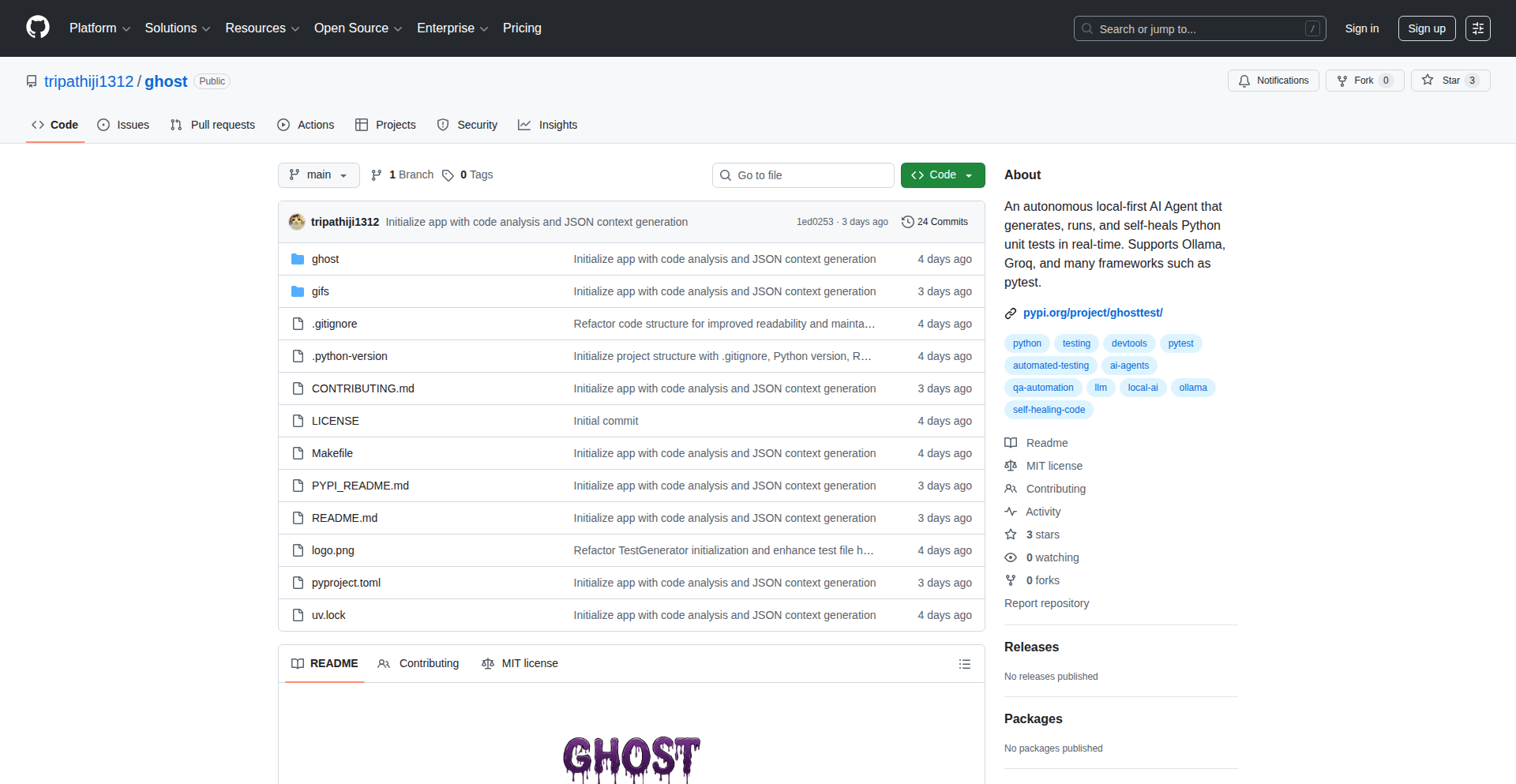Image resolution: width=1516 pixels, height=784 pixels.
Task: Open the Pull requests tab
Action: coord(212,125)
